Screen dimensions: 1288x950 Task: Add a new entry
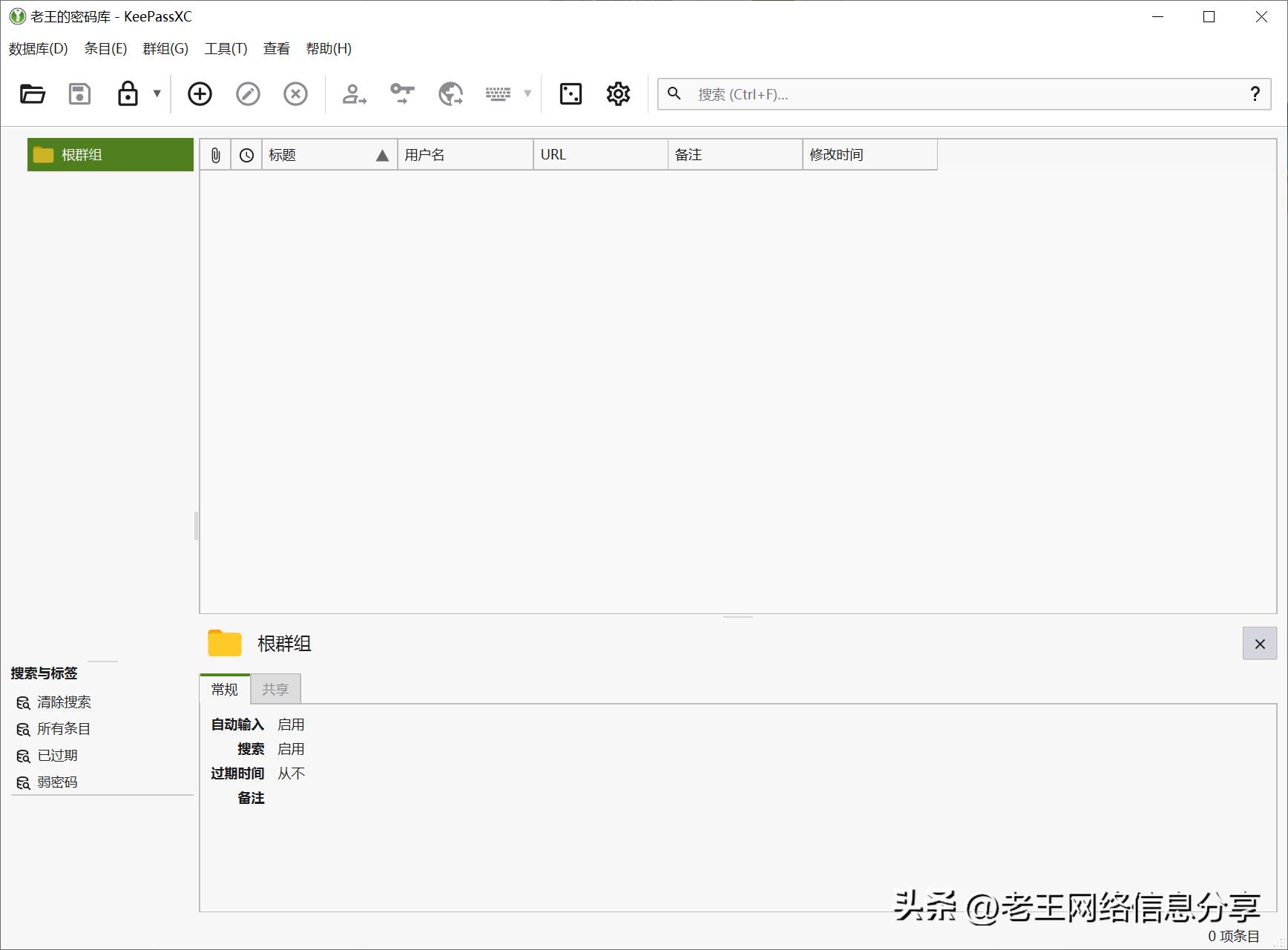pos(199,94)
